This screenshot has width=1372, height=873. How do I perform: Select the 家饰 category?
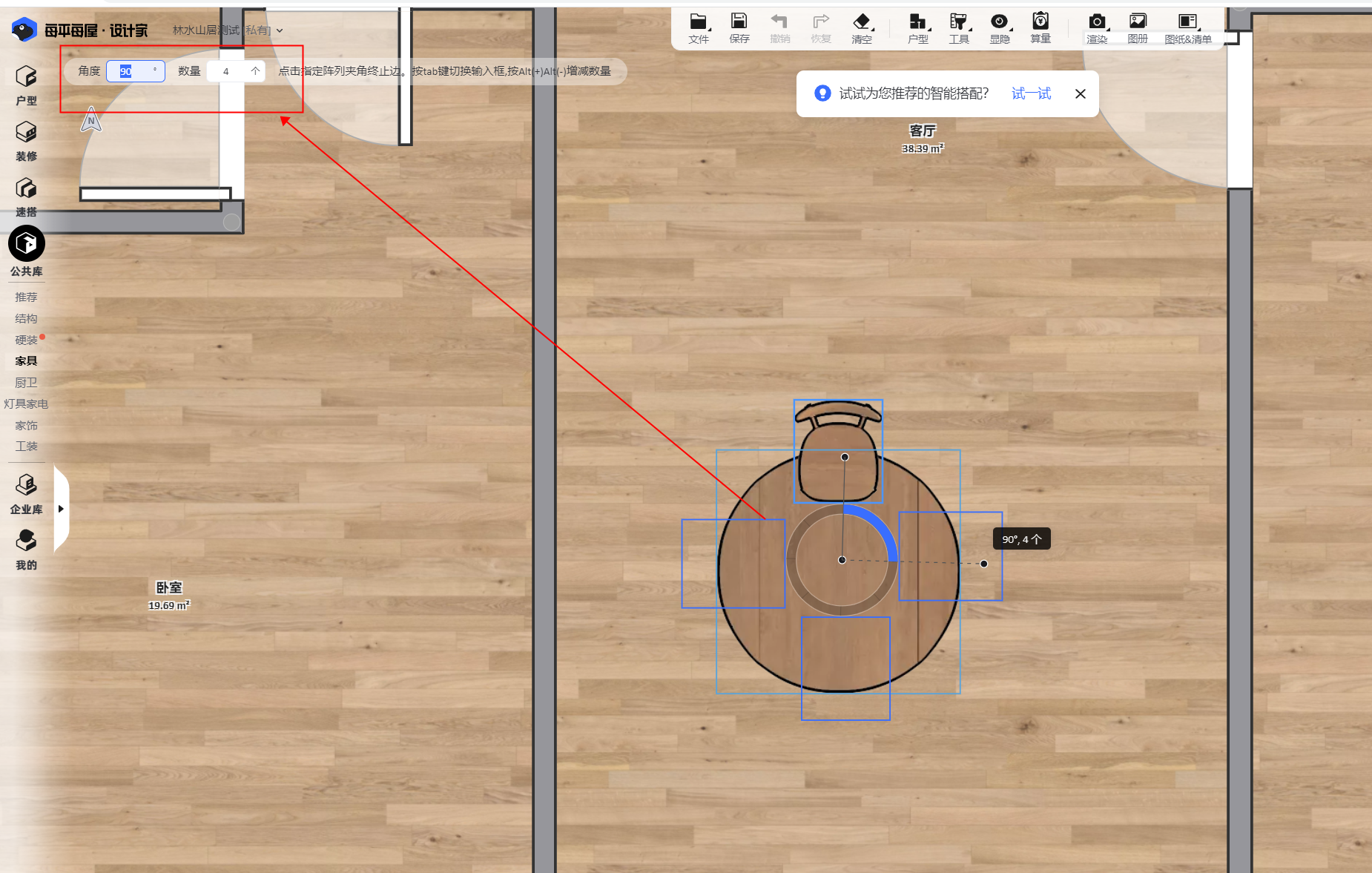coord(26,426)
